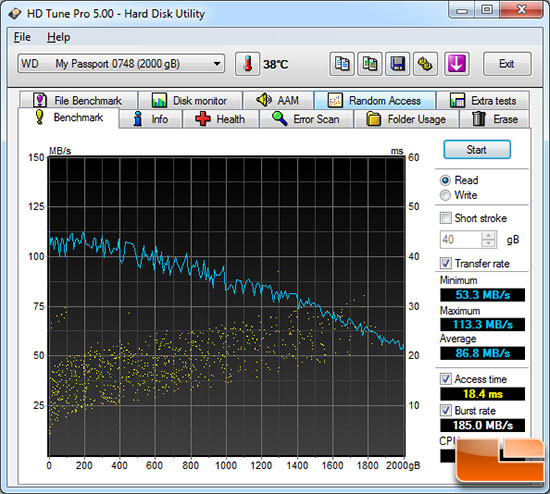This screenshot has width=550, height=494.
Task: Enable the Short stroke checkbox
Action: click(x=445, y=218)
